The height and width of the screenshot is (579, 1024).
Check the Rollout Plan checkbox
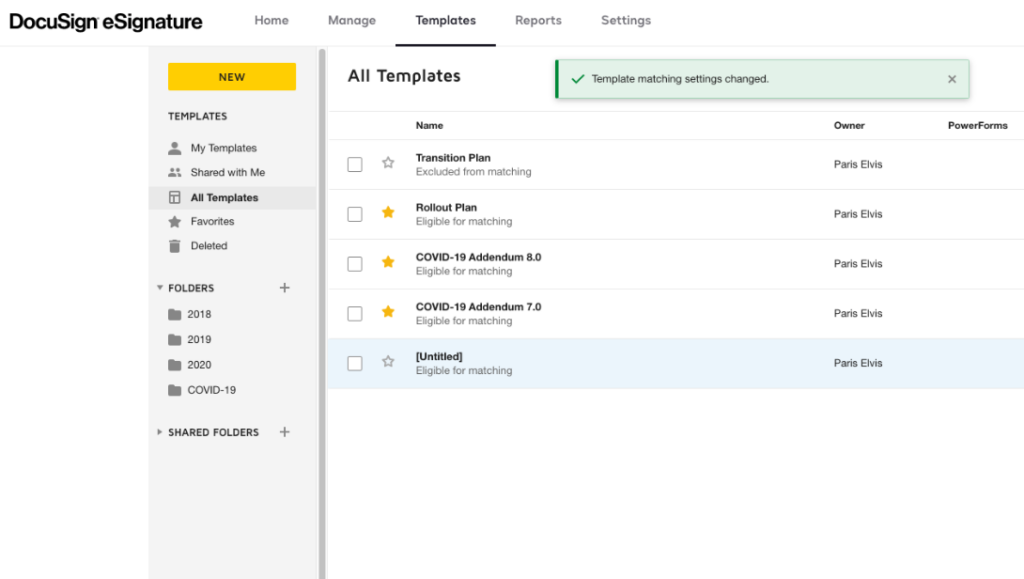(x=355, y=214)
